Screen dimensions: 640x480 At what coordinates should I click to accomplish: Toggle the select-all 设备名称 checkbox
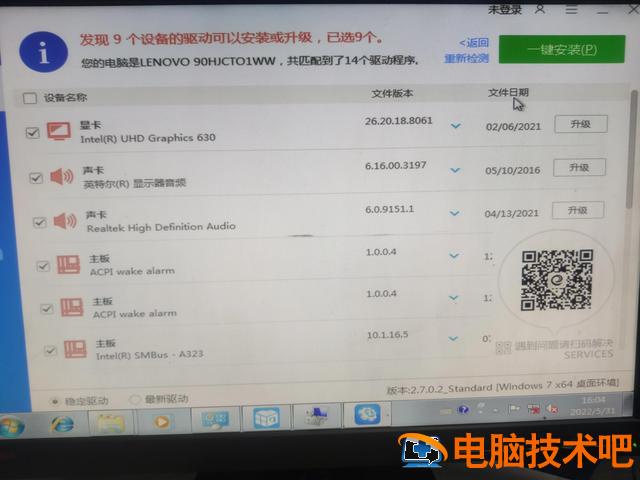click(x=29, y=98)
